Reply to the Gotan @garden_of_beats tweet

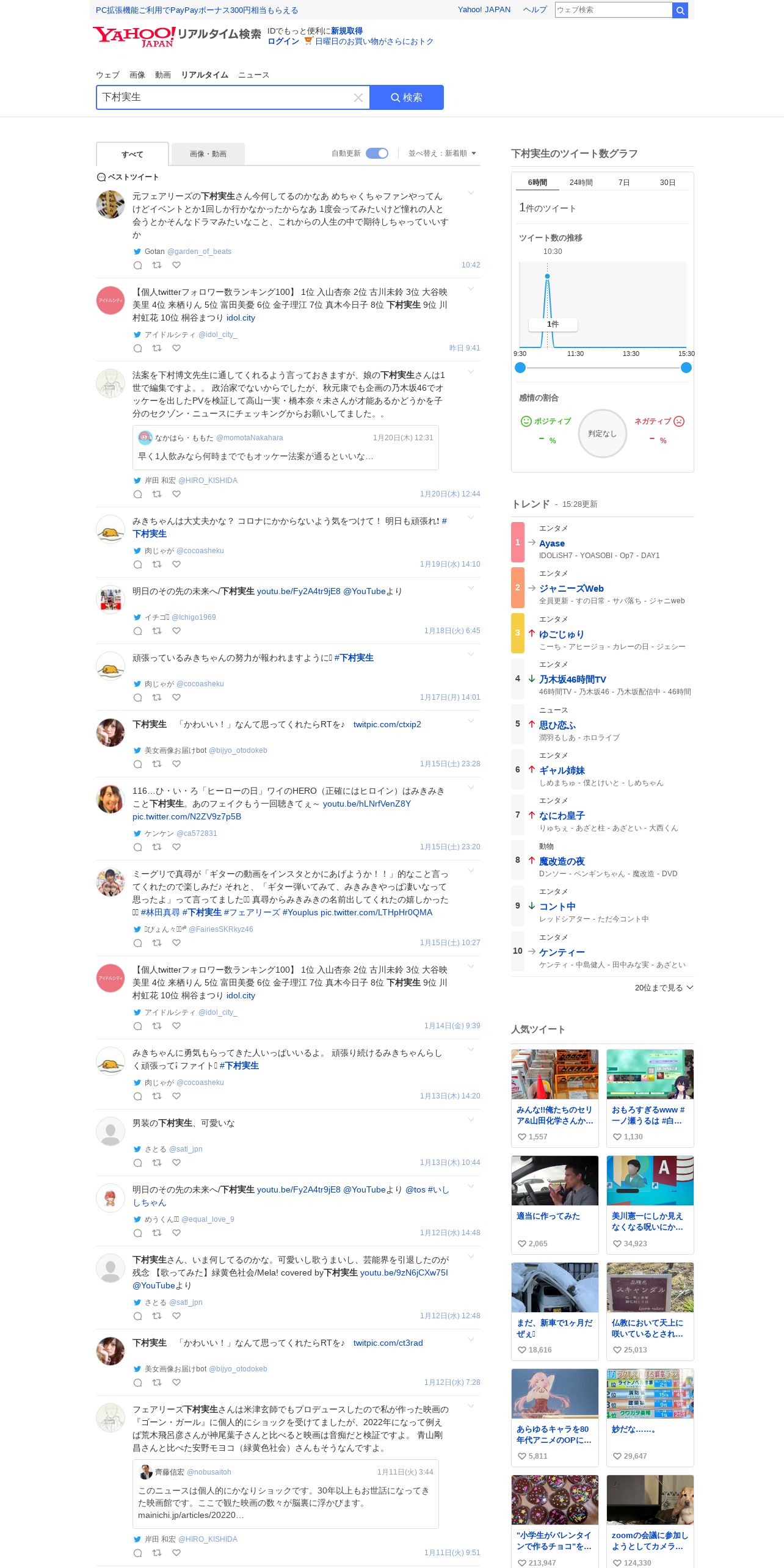pos(138,265)
